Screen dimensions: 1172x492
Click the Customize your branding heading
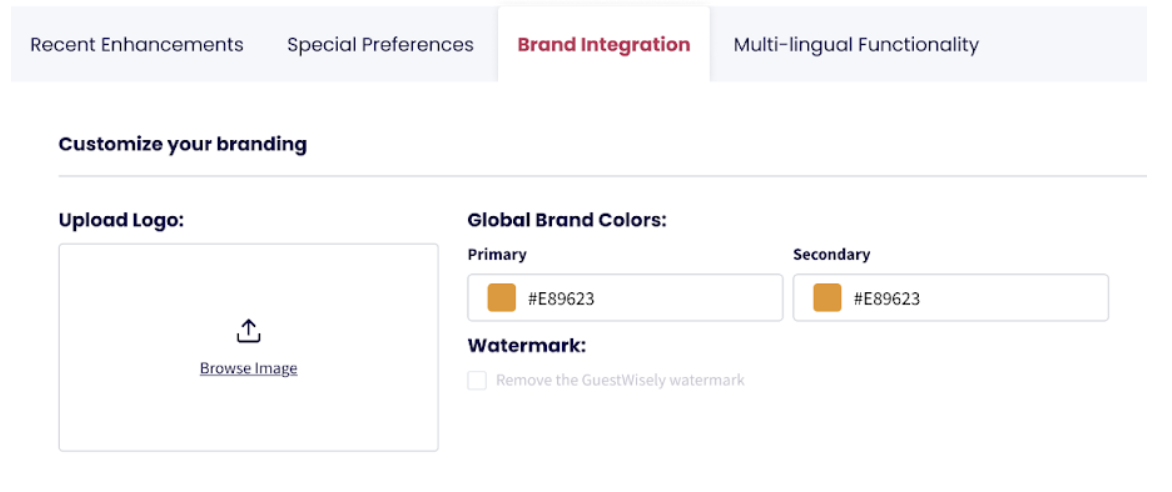pyautogui.click(x=182, y=144)
